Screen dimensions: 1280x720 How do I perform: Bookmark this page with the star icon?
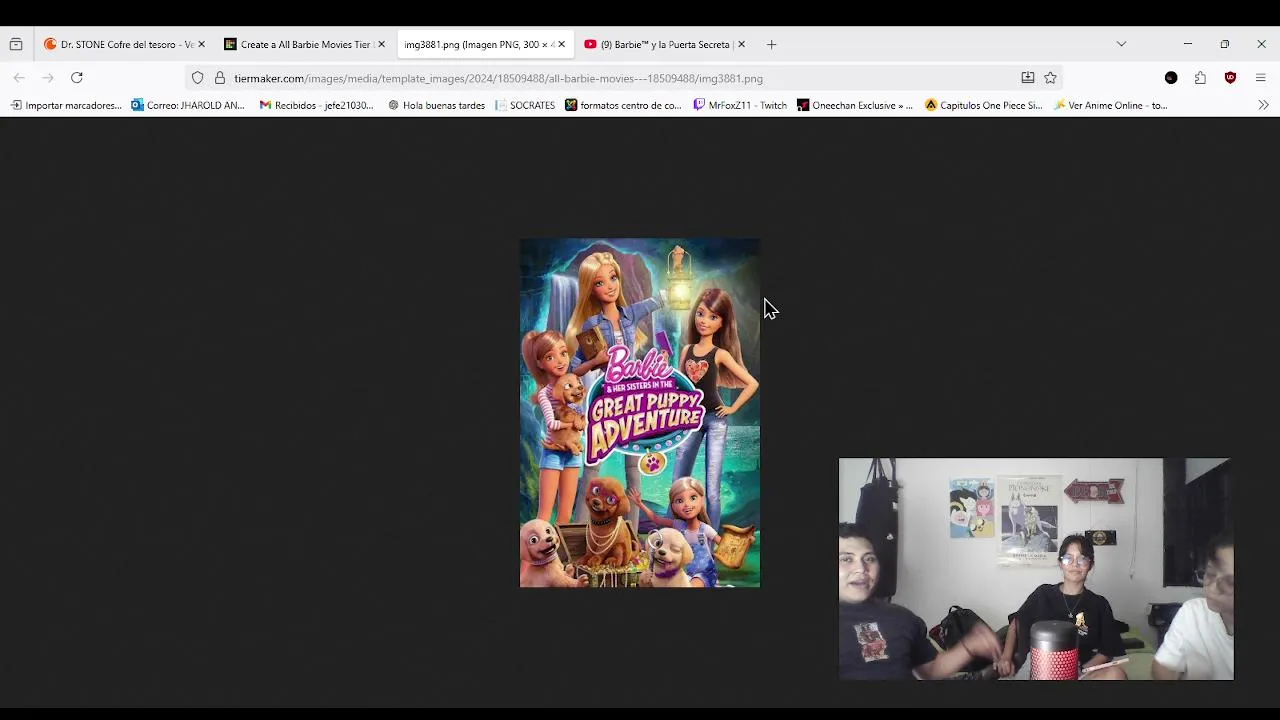[1050, 78]
